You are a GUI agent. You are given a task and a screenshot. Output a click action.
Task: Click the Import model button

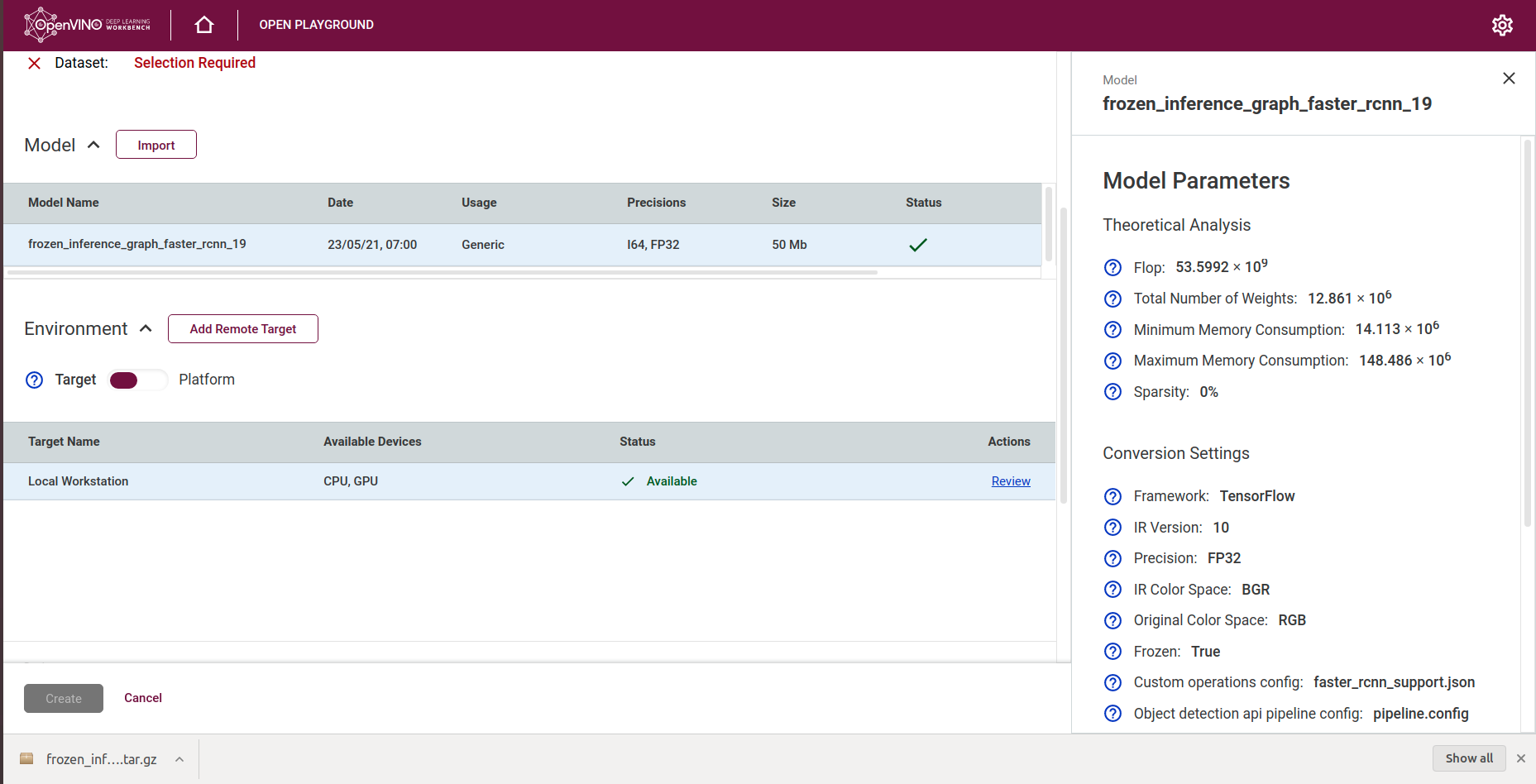point(156,145)
